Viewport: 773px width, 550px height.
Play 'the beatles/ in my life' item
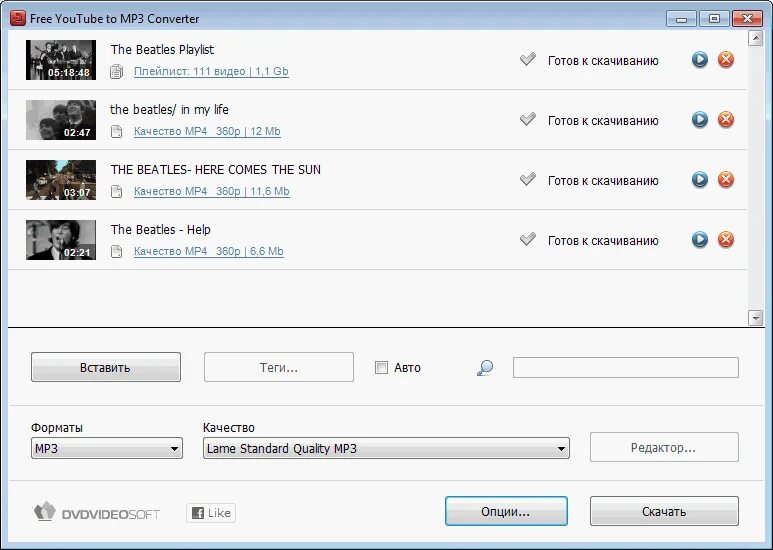click(700, 120)
